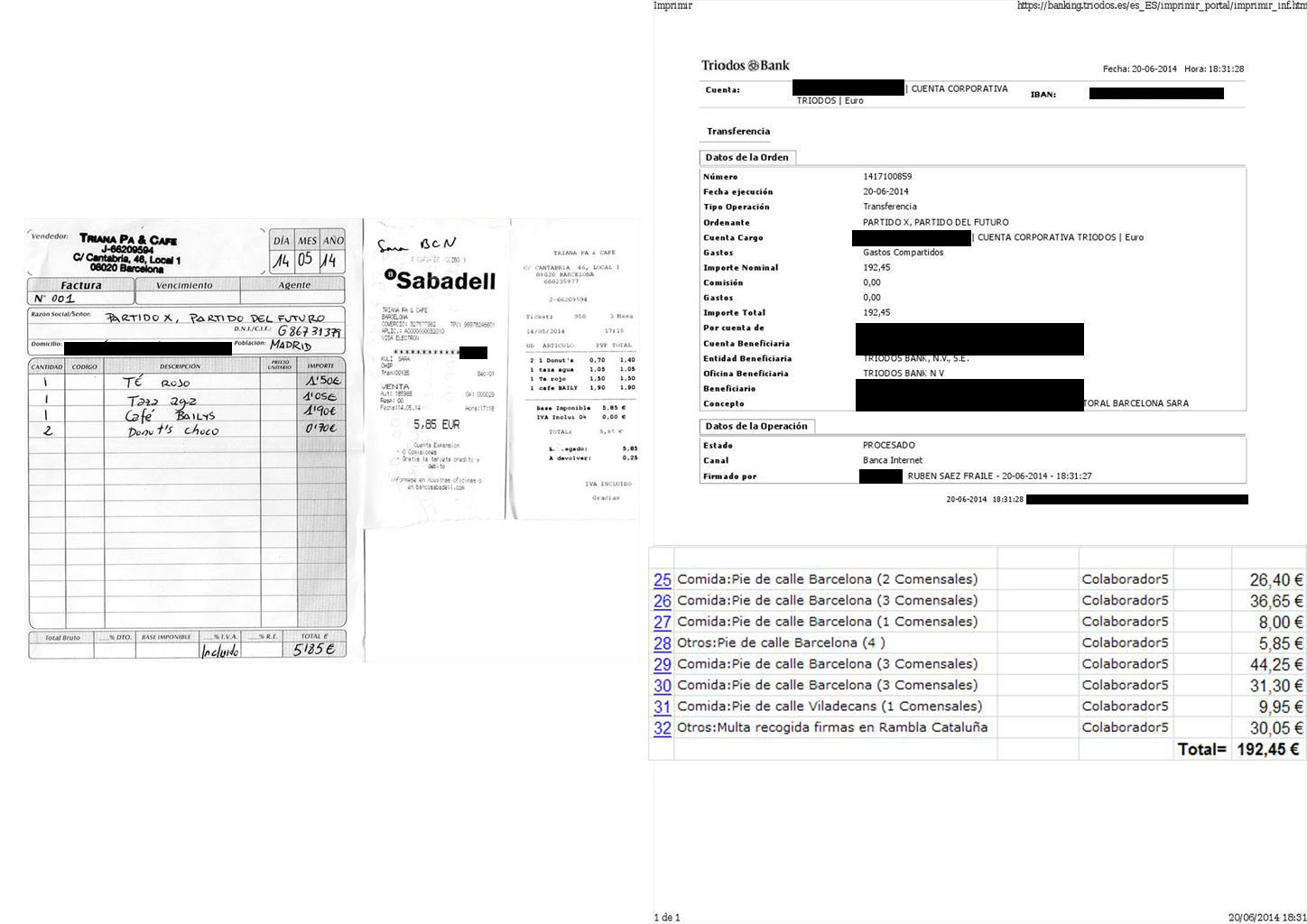Click the TRIANA PA & CAFE invoice header

pyautogui.click(x=128, y=240)
